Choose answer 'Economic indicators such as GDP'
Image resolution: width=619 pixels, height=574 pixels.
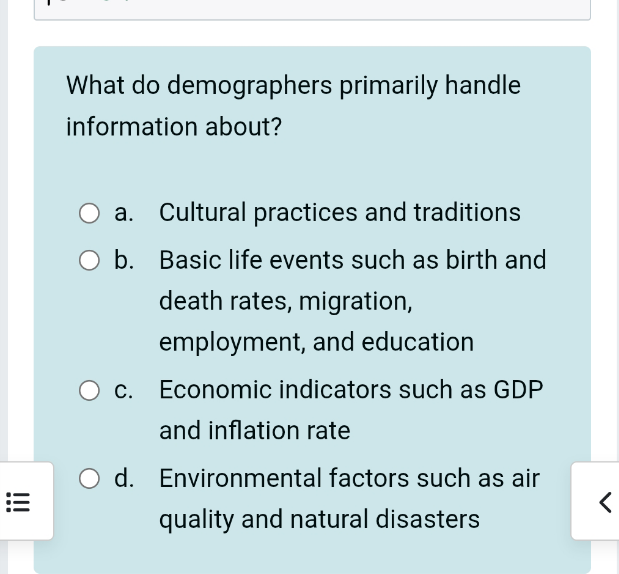(351, 410)
